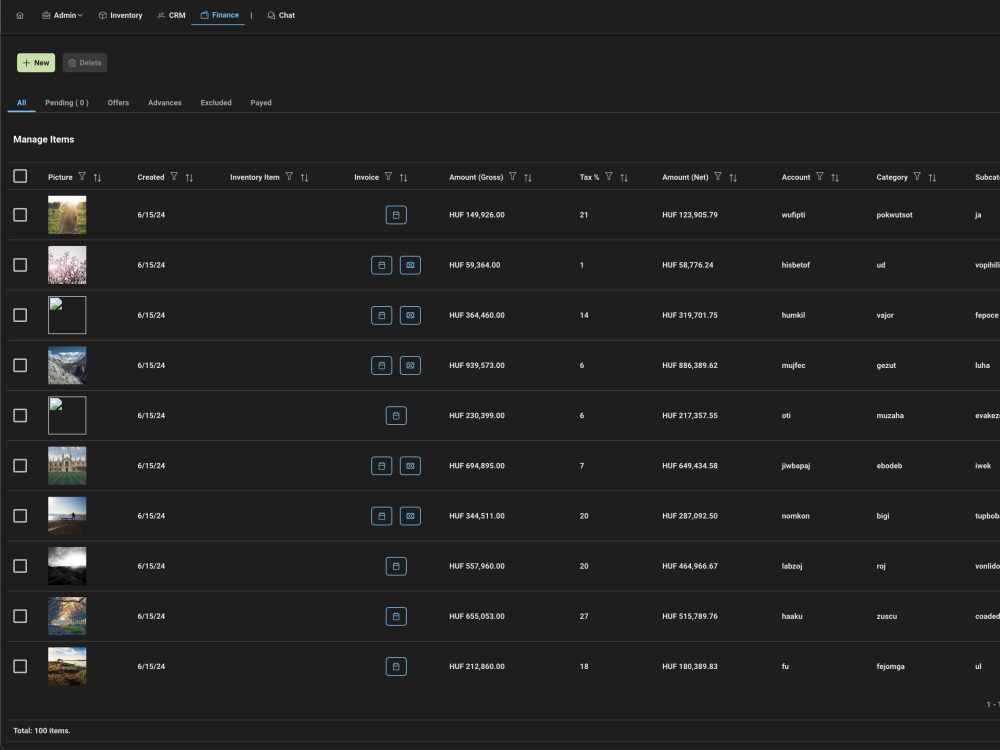Tick the checkbox for the oti row

(20, 415)
